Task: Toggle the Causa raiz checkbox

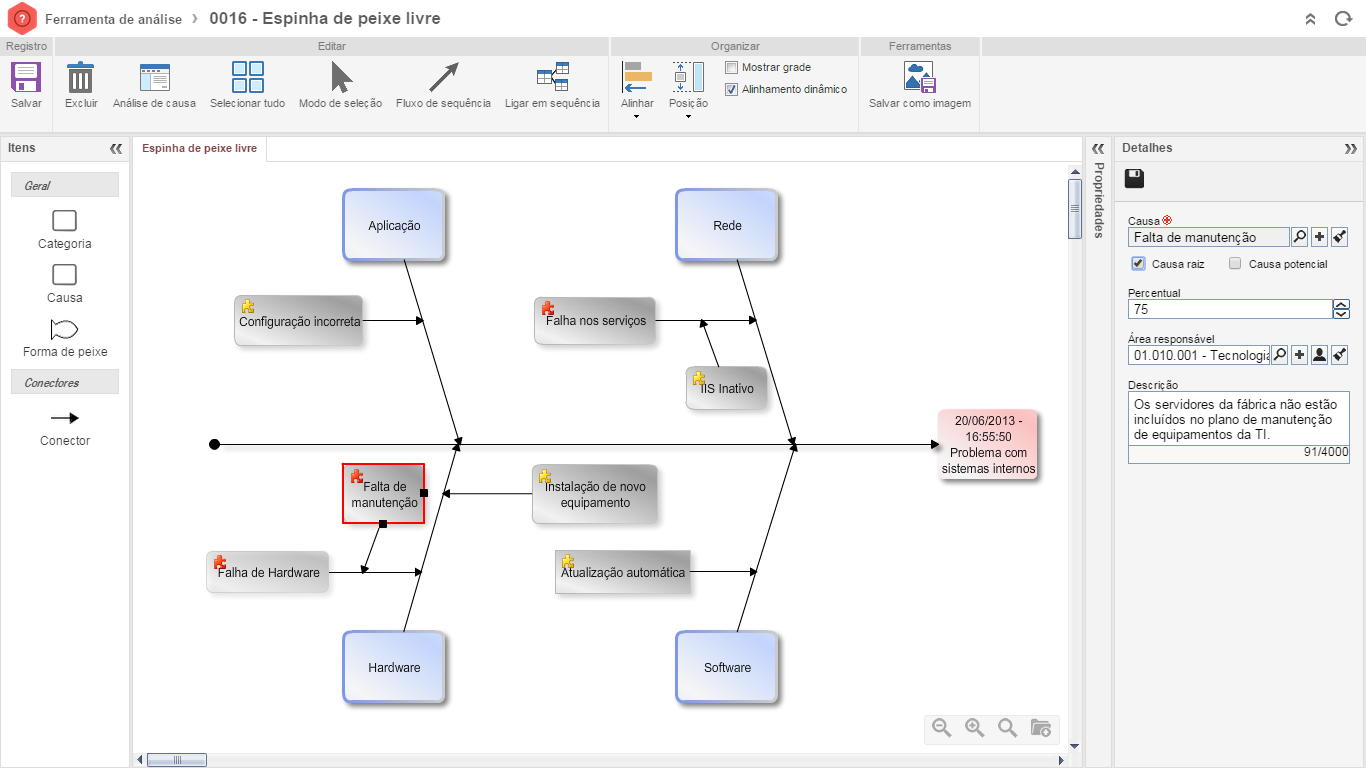Action: coord(1138,264)
